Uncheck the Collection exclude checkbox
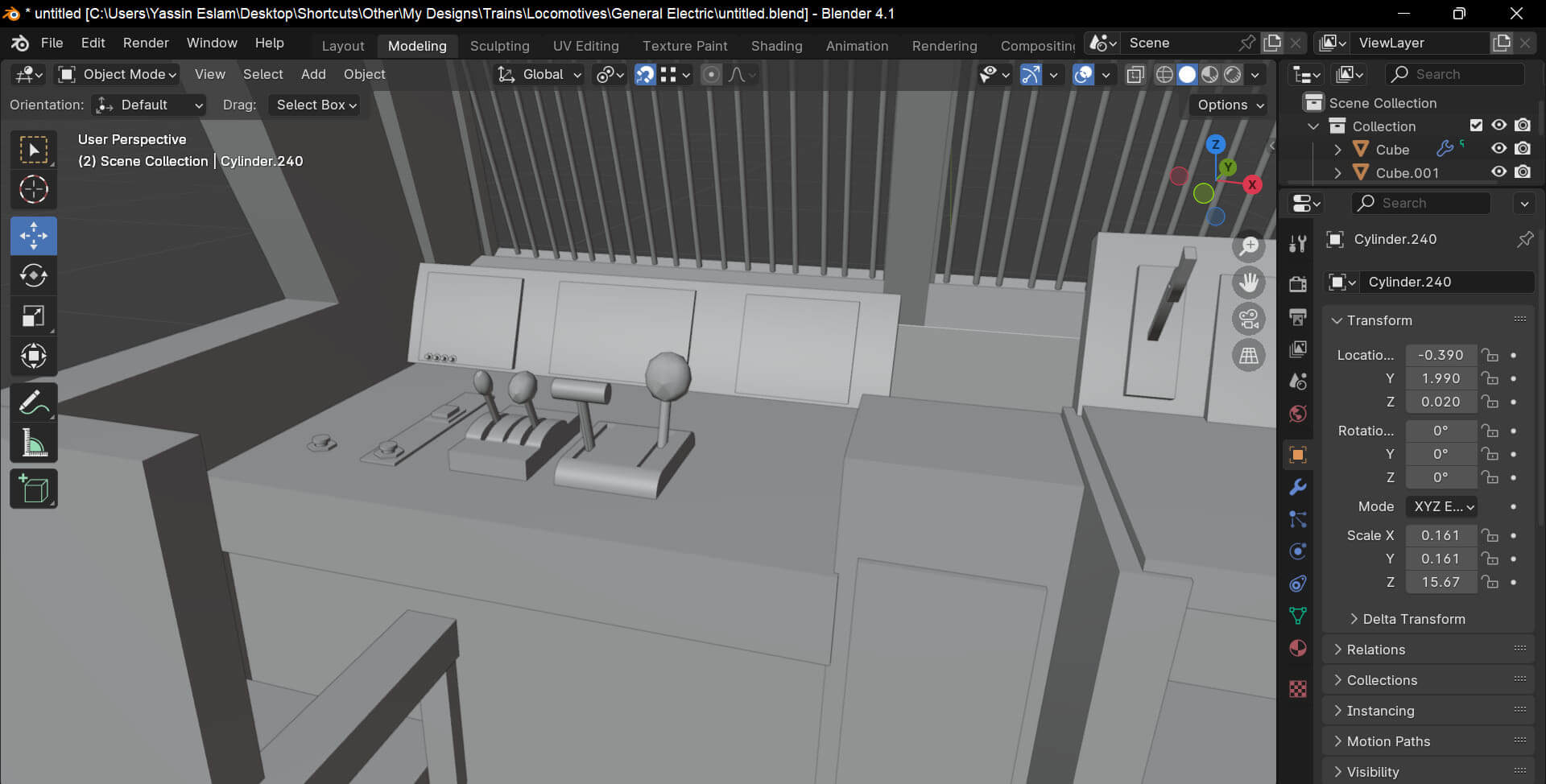 (x=1476, y=126)
